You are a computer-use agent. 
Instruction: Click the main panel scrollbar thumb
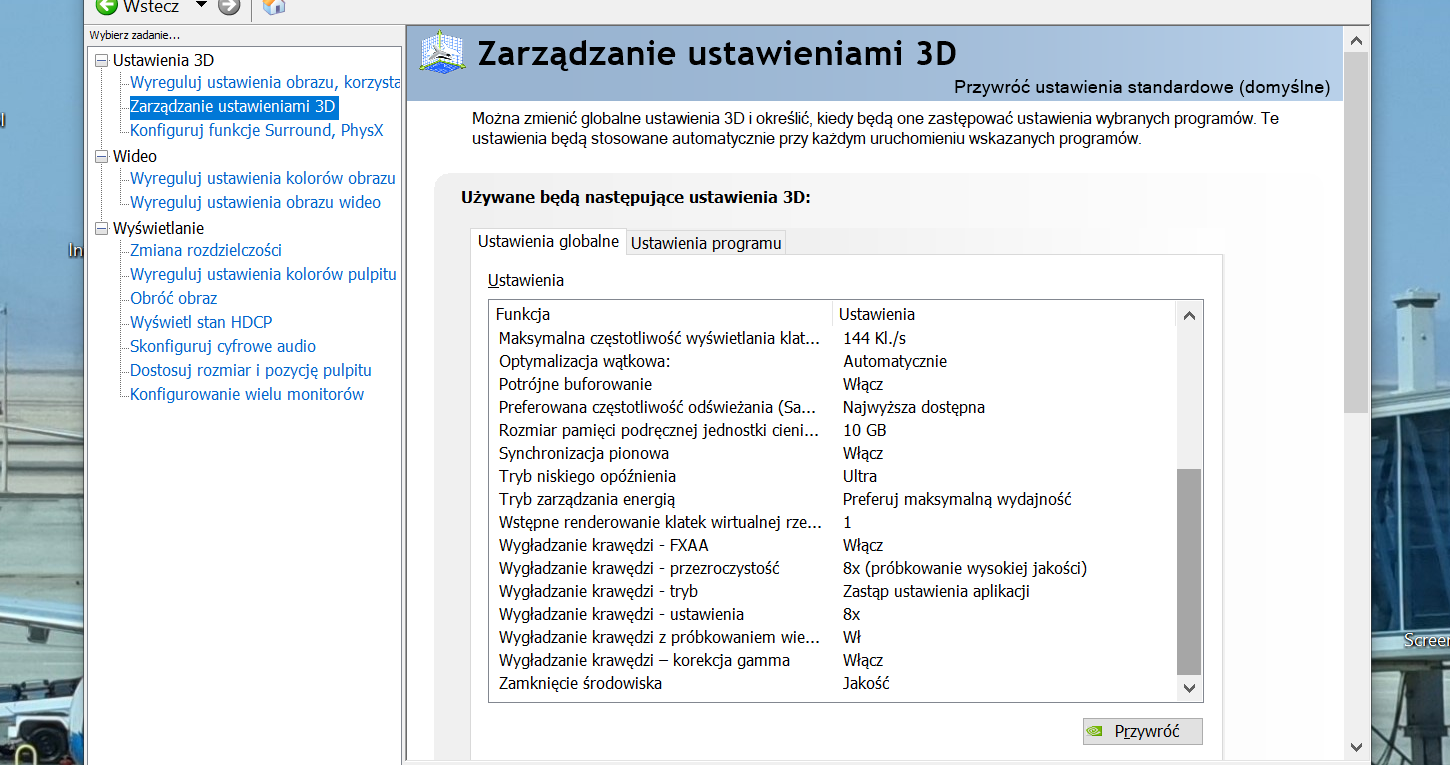tap(1356, 232)
